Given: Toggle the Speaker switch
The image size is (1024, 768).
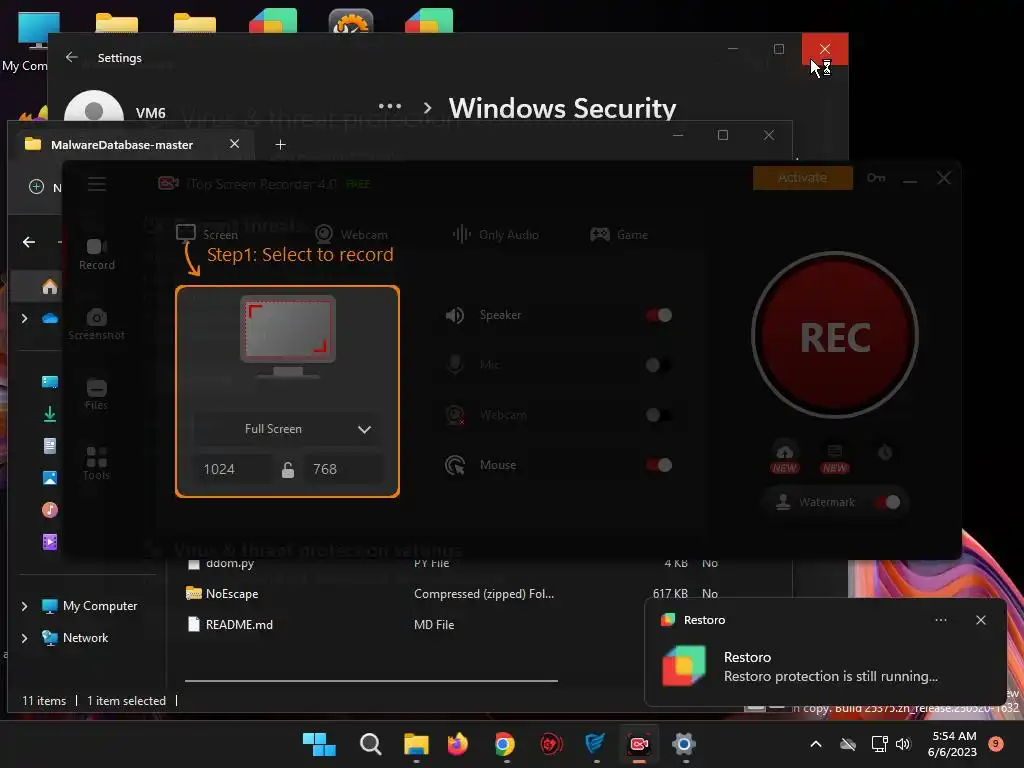Looking at the screenshot, I should [x=659, y=315].
